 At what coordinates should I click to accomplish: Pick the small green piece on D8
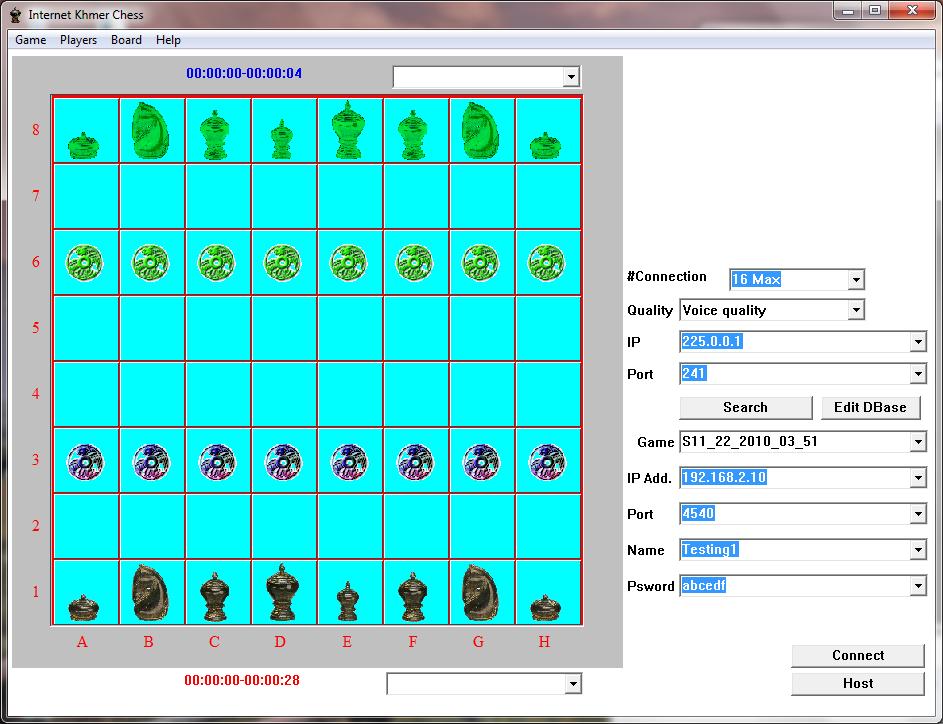[x=281, y=140]
